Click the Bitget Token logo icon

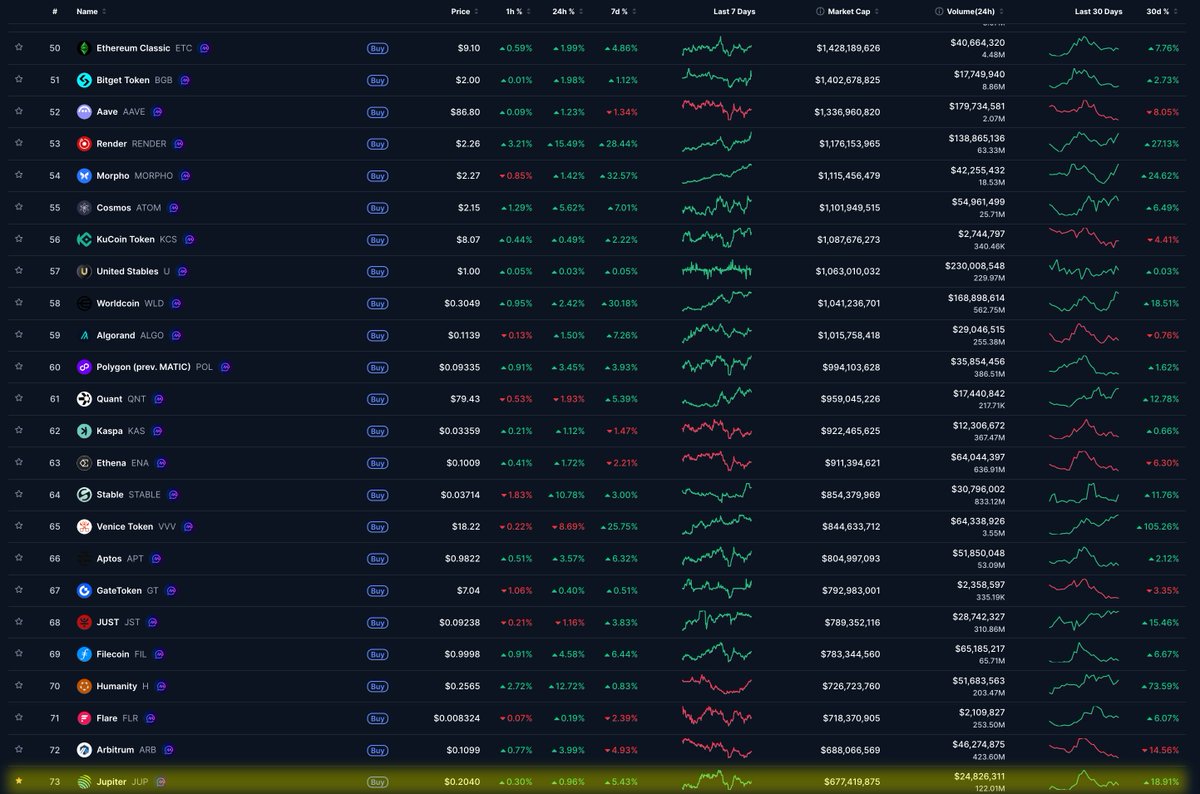pyautogui.click(x=84, y=80)
